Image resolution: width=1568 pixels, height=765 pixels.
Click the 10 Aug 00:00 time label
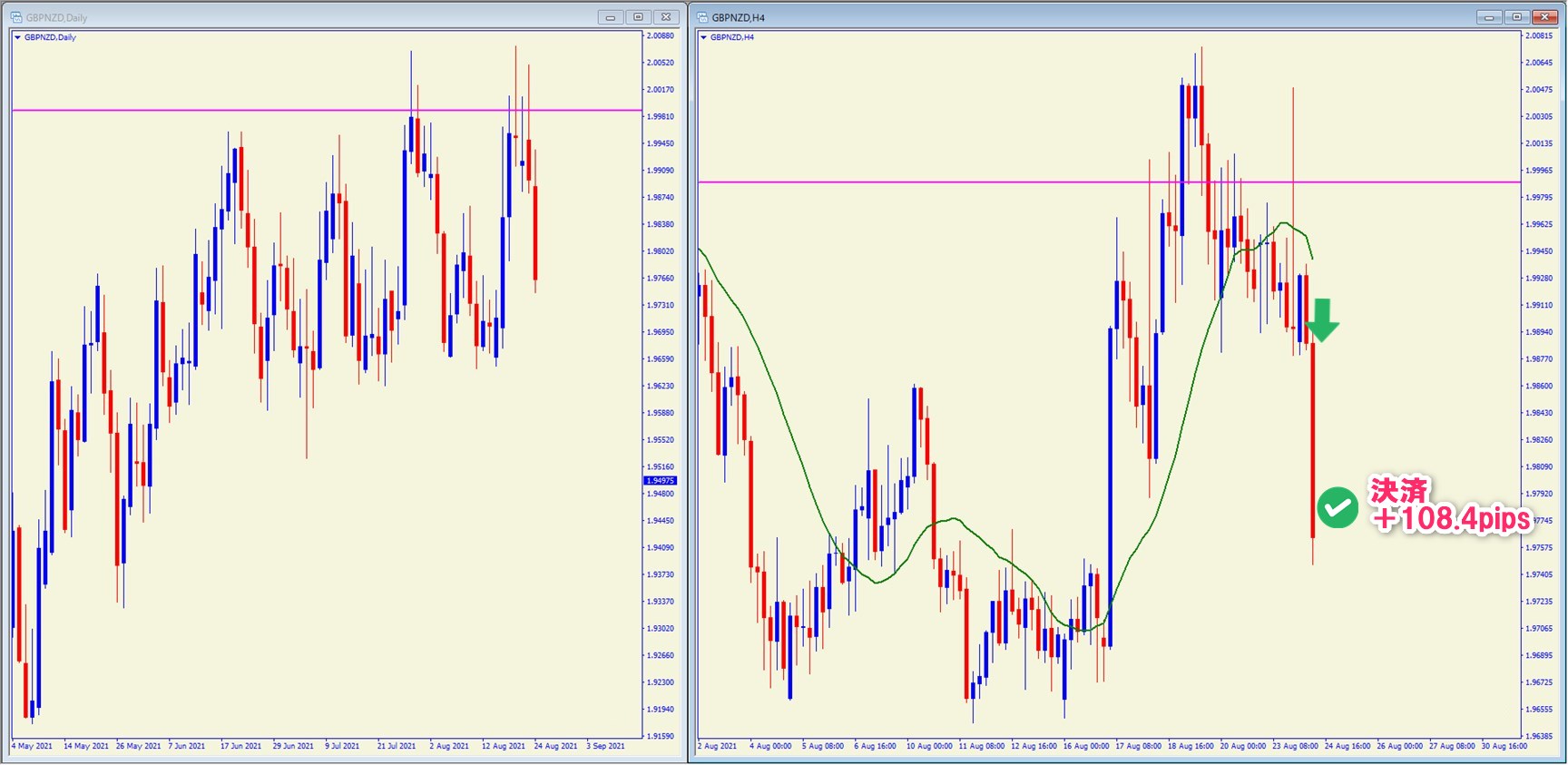929,746
